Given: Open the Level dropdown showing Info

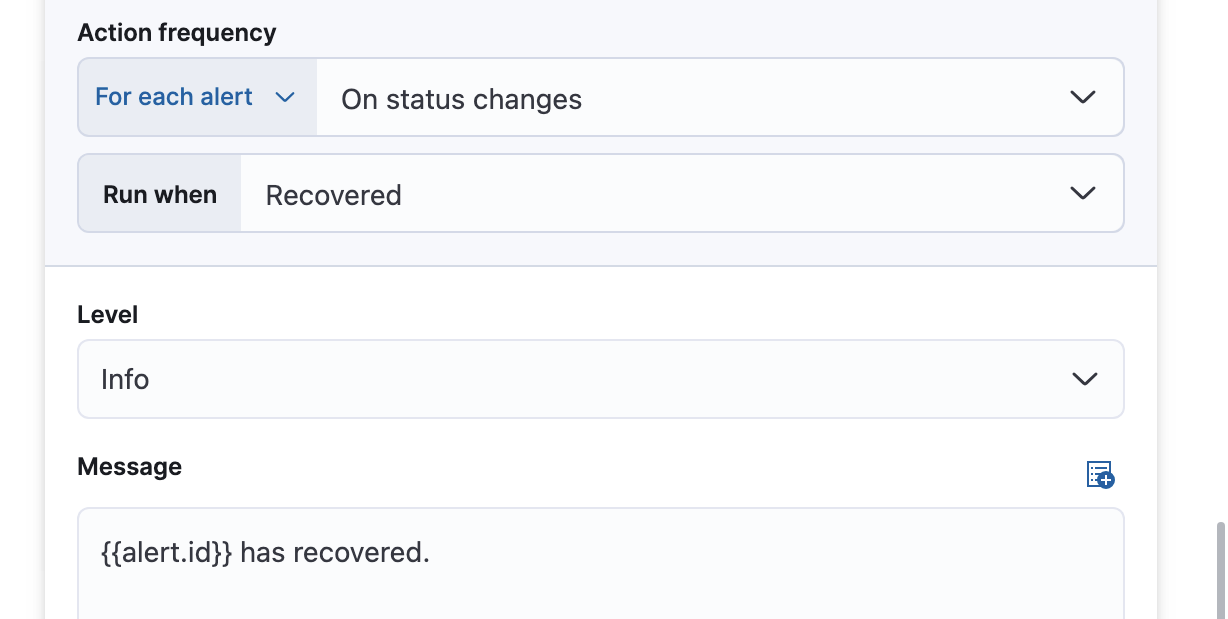Looking at the screenshot, I should click(600, 379).
